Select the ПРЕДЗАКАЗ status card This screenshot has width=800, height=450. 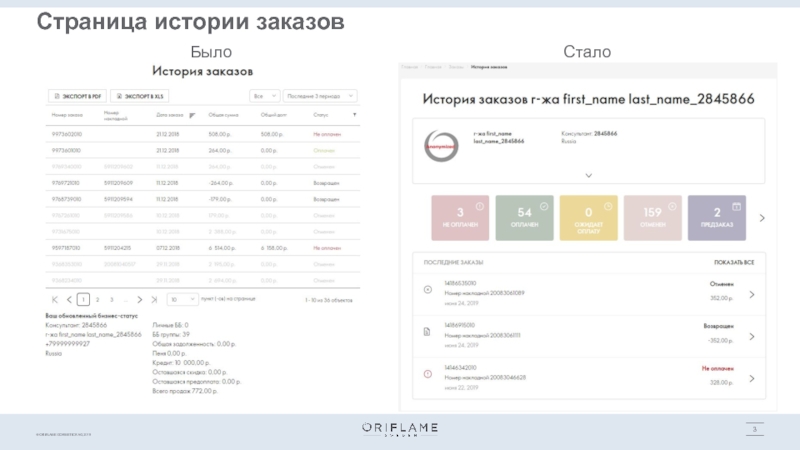click(717, 218)
